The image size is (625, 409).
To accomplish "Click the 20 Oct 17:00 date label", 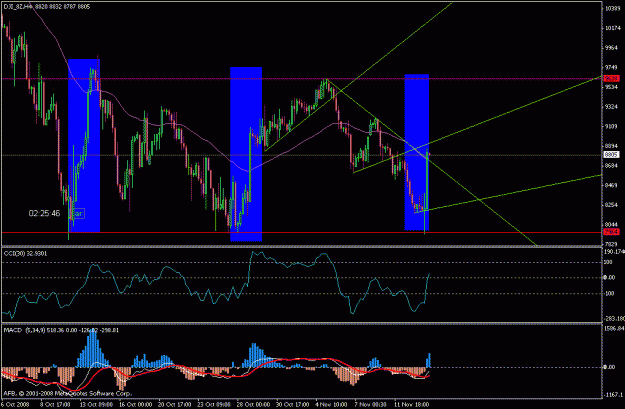I will tap(175, 404).
